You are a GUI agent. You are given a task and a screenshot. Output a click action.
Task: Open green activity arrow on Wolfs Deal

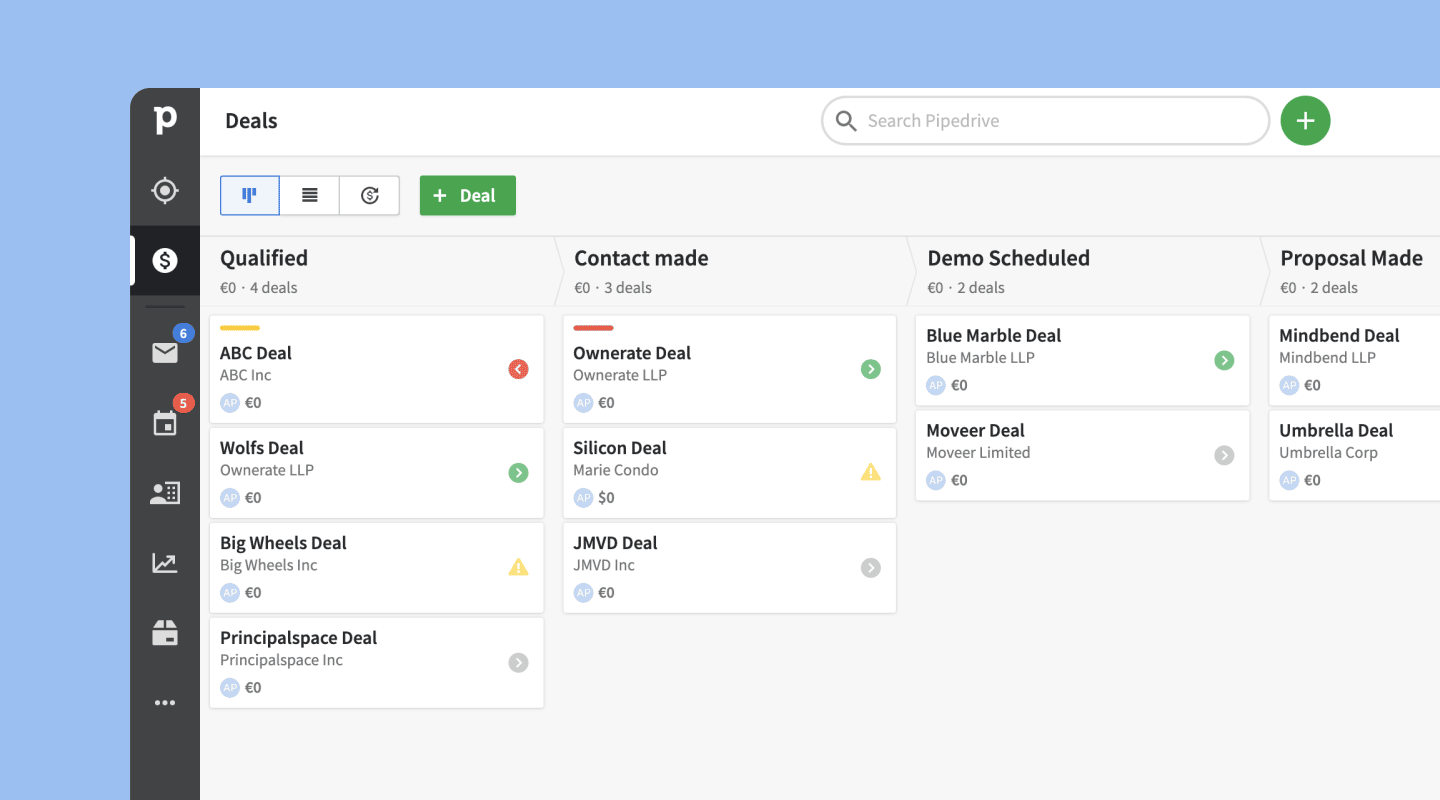[518, 472]
